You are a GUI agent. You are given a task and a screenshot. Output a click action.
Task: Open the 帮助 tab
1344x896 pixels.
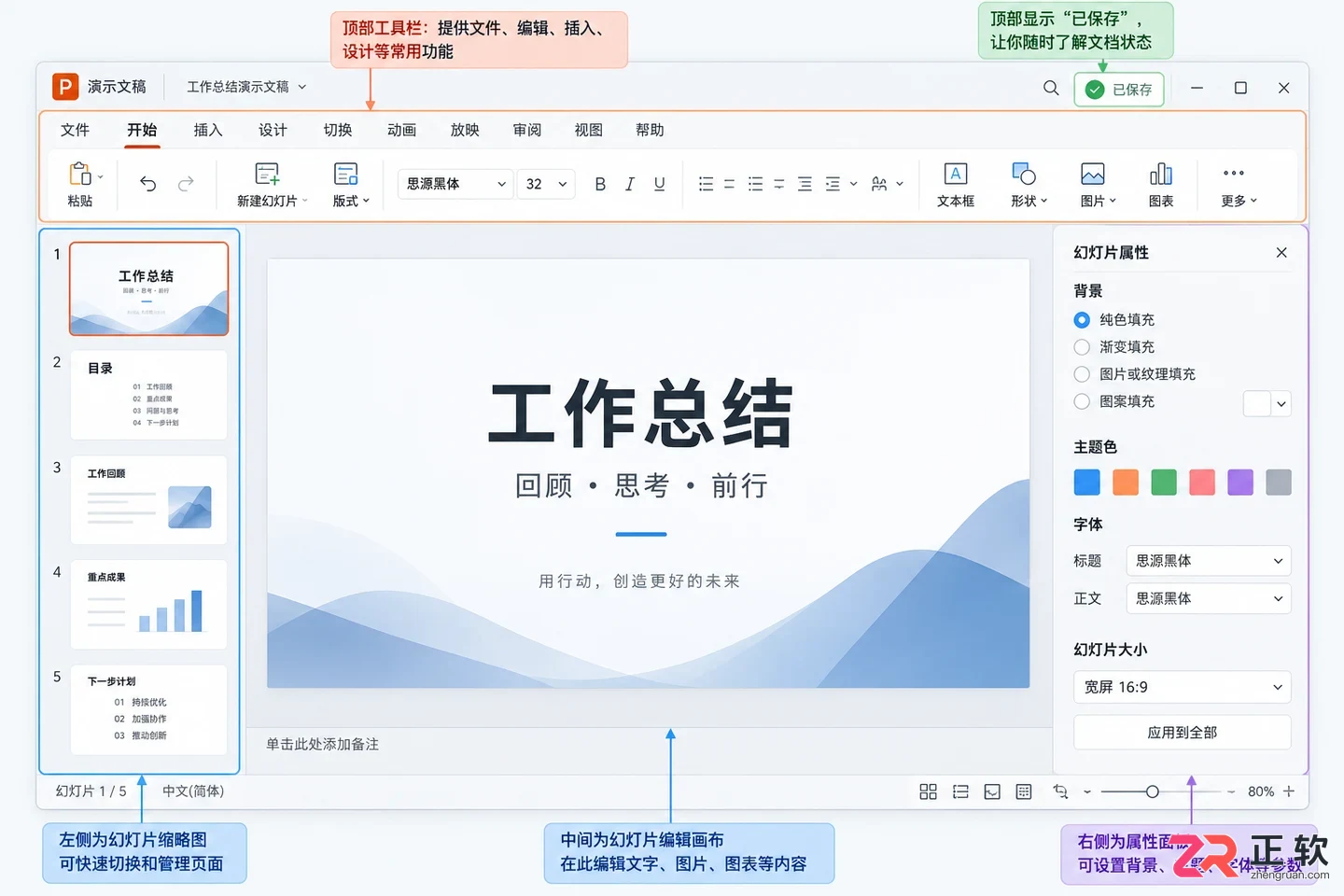point(651,130)
